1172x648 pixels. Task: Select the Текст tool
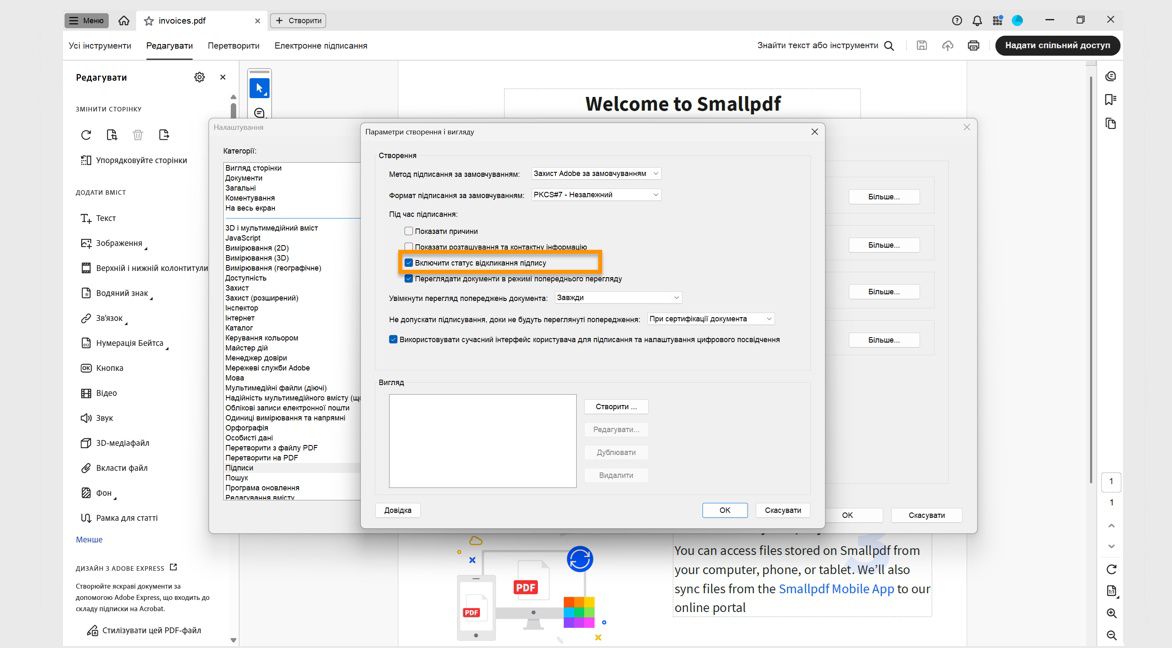(98, 218)
